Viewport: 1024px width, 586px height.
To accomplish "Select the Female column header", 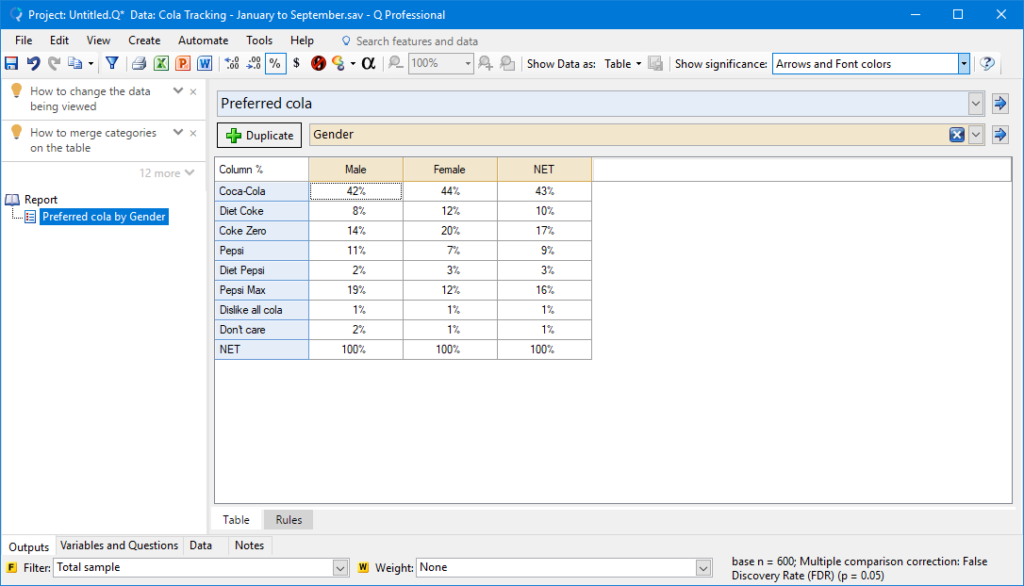I will 450,169.
